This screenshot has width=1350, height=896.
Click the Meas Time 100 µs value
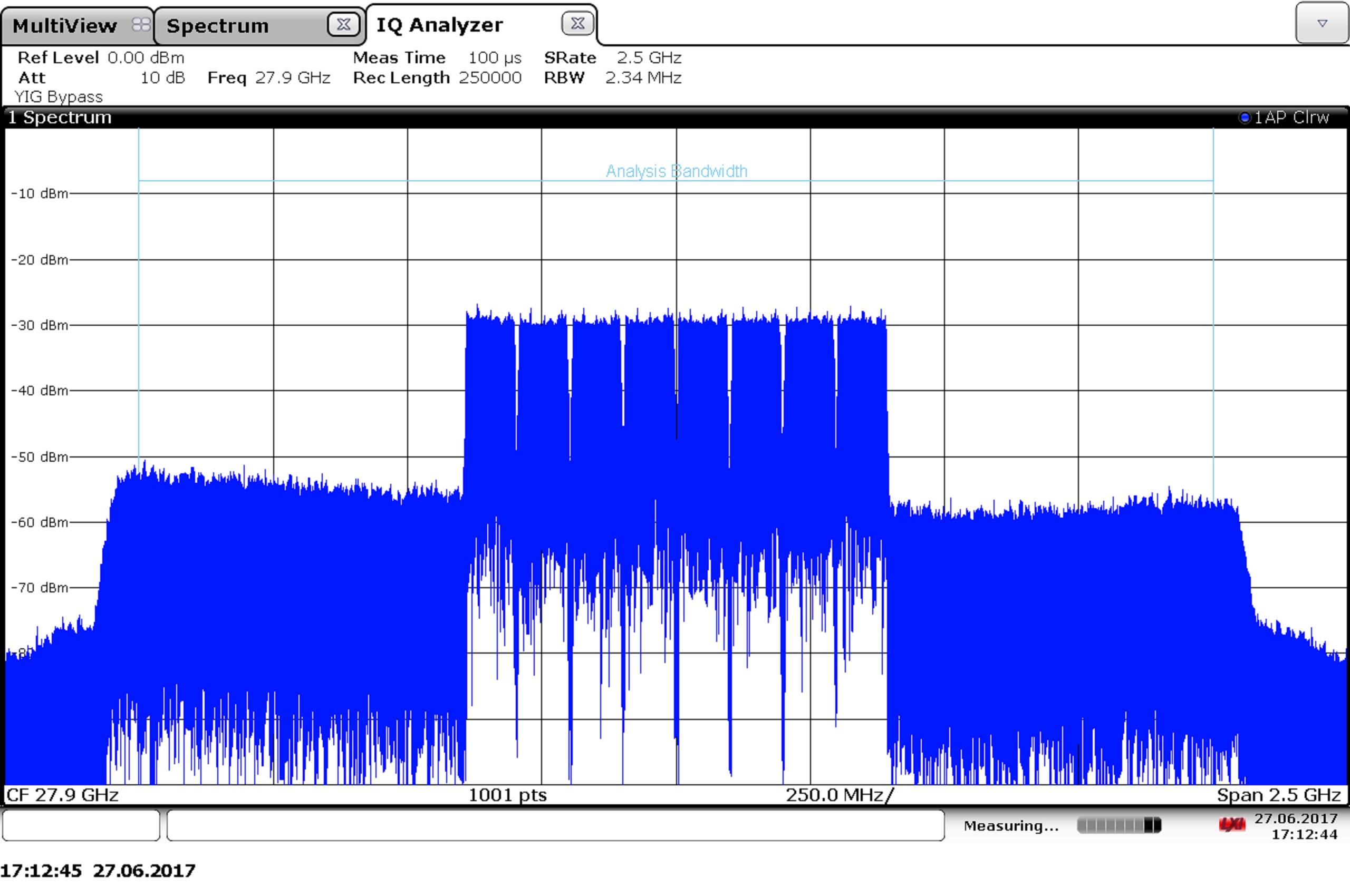[x=495, y=58]
